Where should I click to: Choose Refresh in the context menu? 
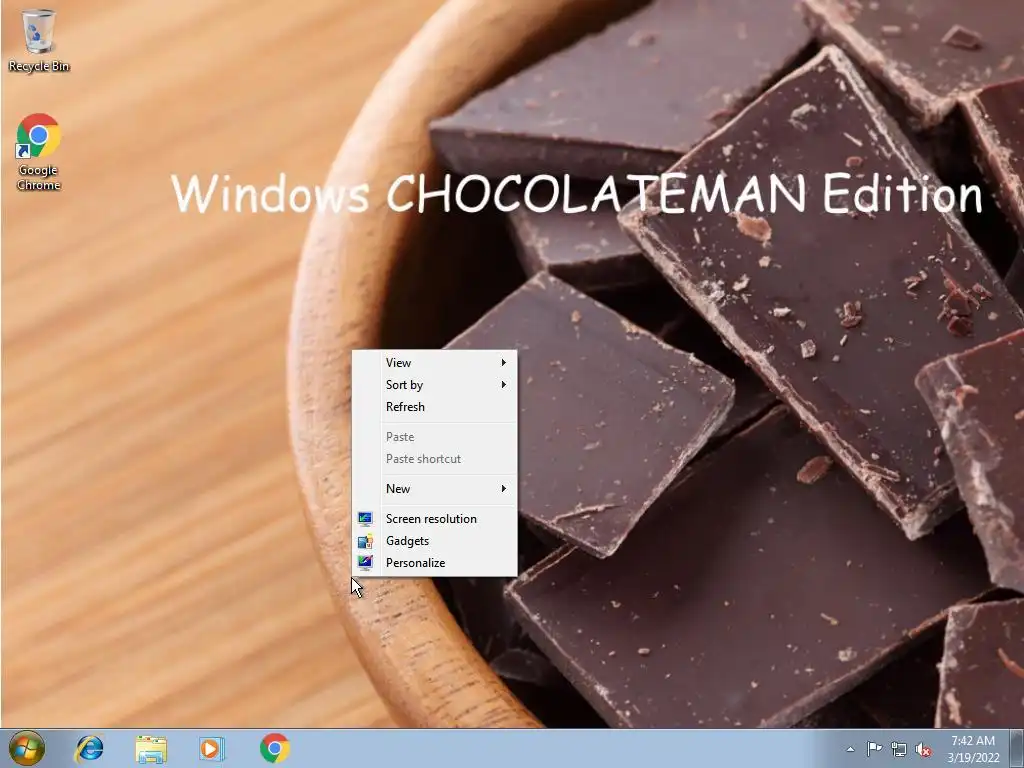[x=434, y=407]
